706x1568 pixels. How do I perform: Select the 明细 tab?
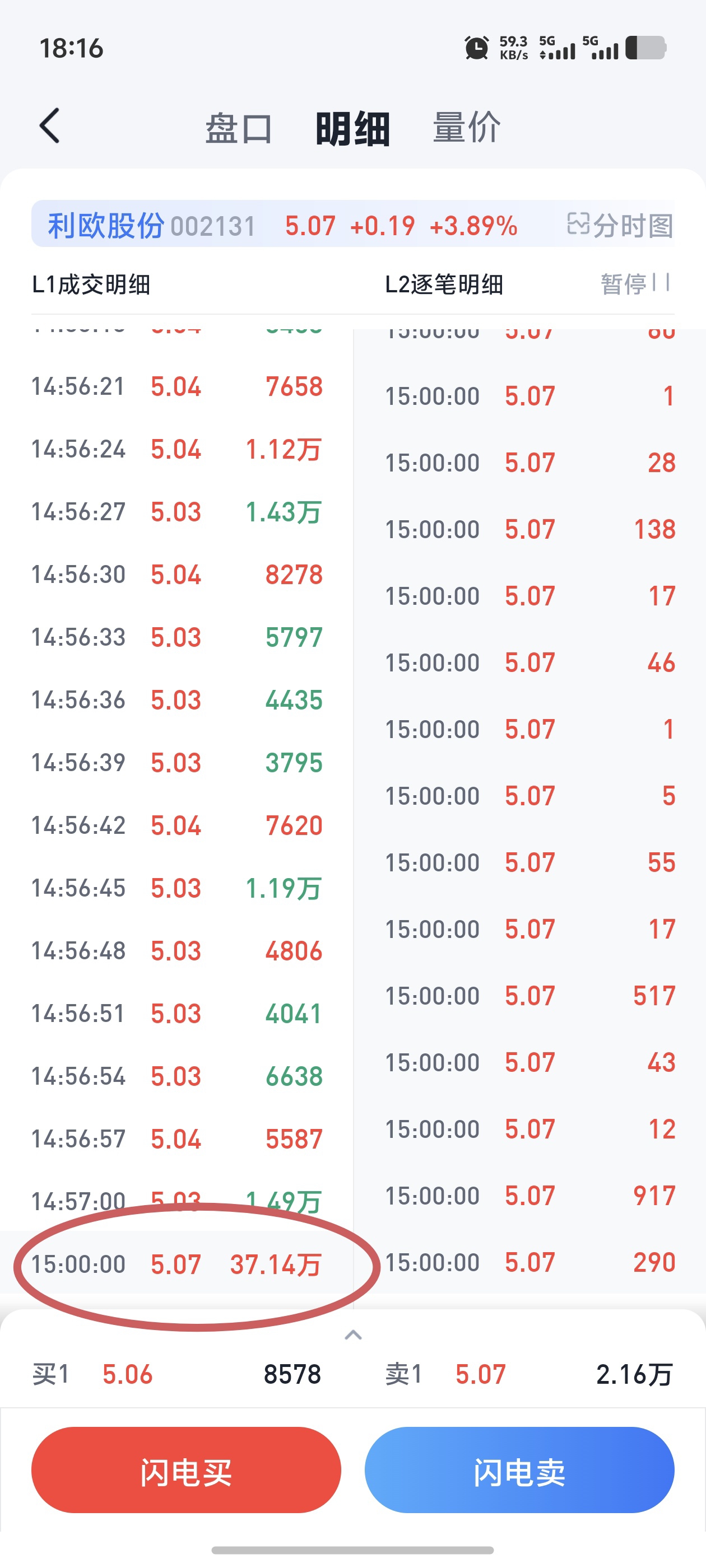(x=352, y=128)
